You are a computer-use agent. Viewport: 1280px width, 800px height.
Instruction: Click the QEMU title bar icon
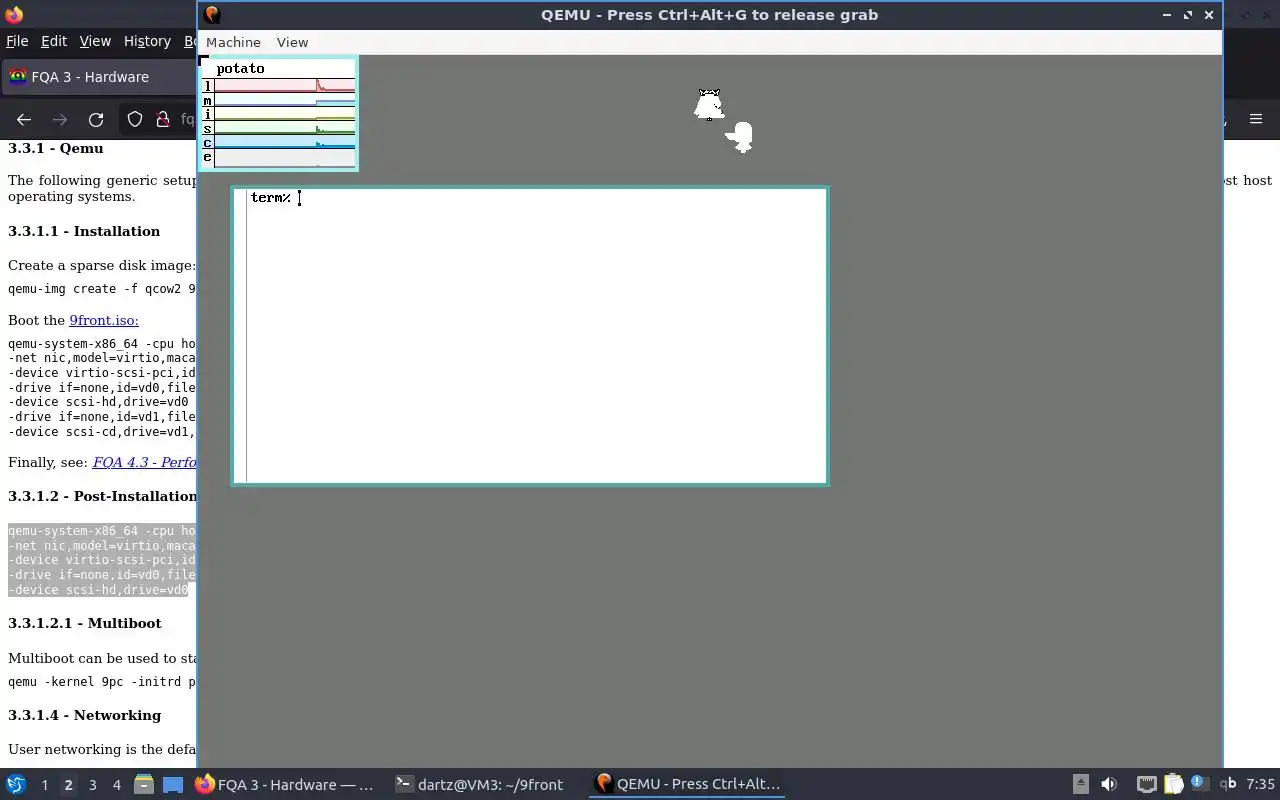212,14
